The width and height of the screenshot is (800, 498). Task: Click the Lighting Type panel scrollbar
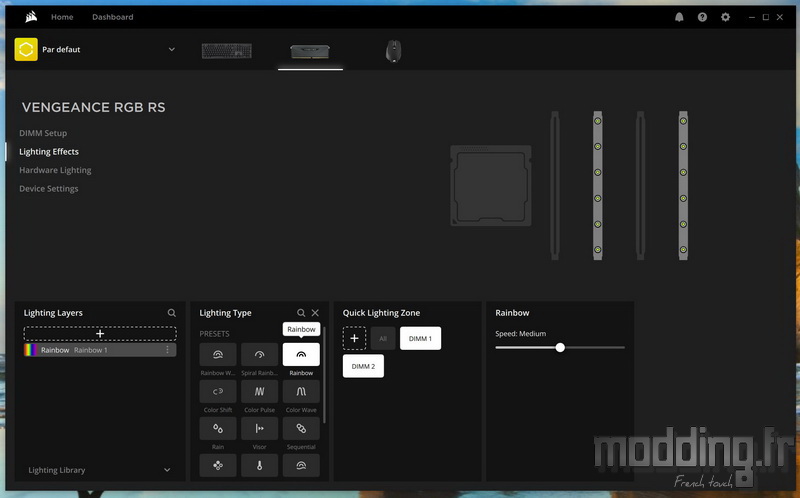tap(324, 375)
